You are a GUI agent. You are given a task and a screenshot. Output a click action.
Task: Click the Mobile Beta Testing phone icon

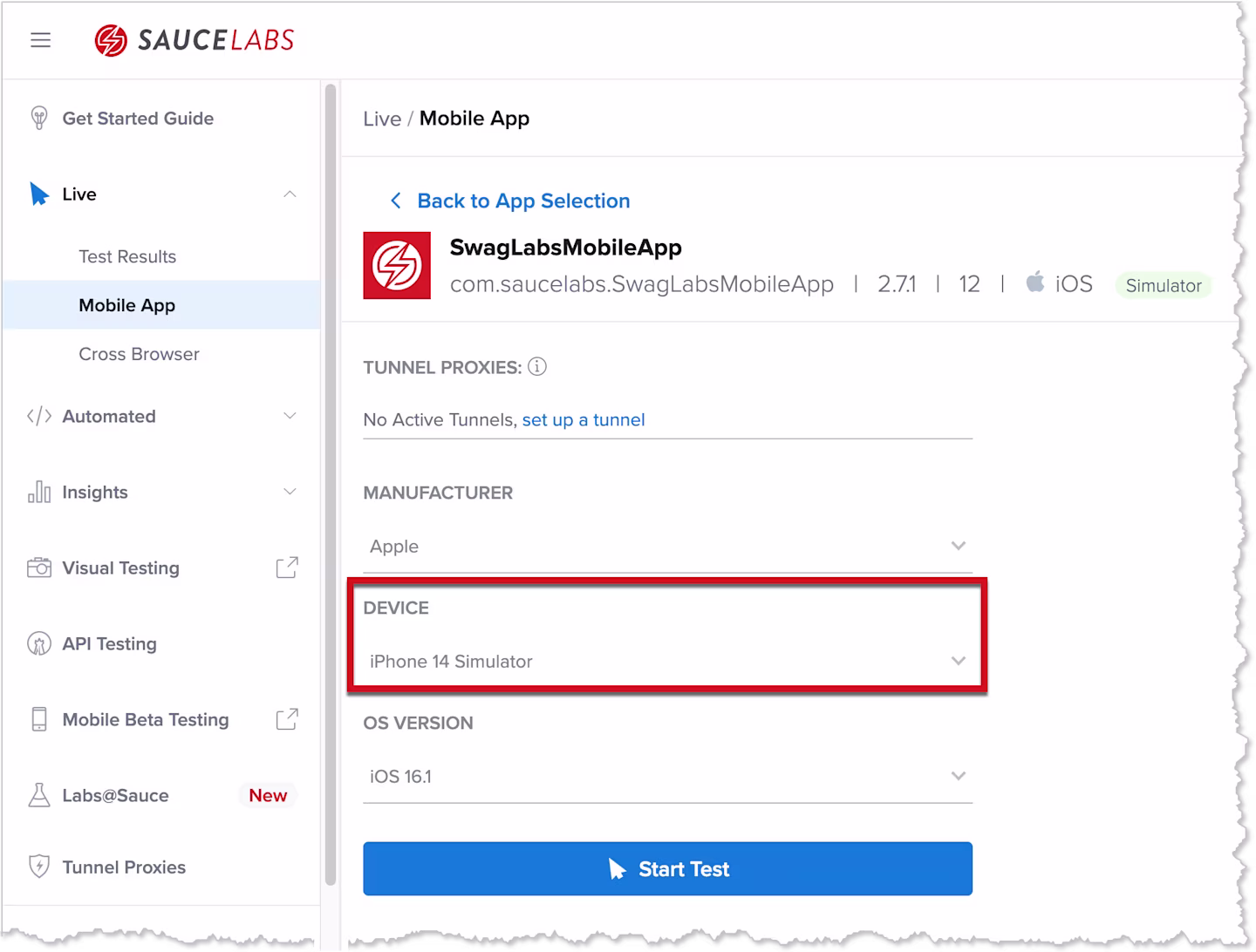pos(39,719)
